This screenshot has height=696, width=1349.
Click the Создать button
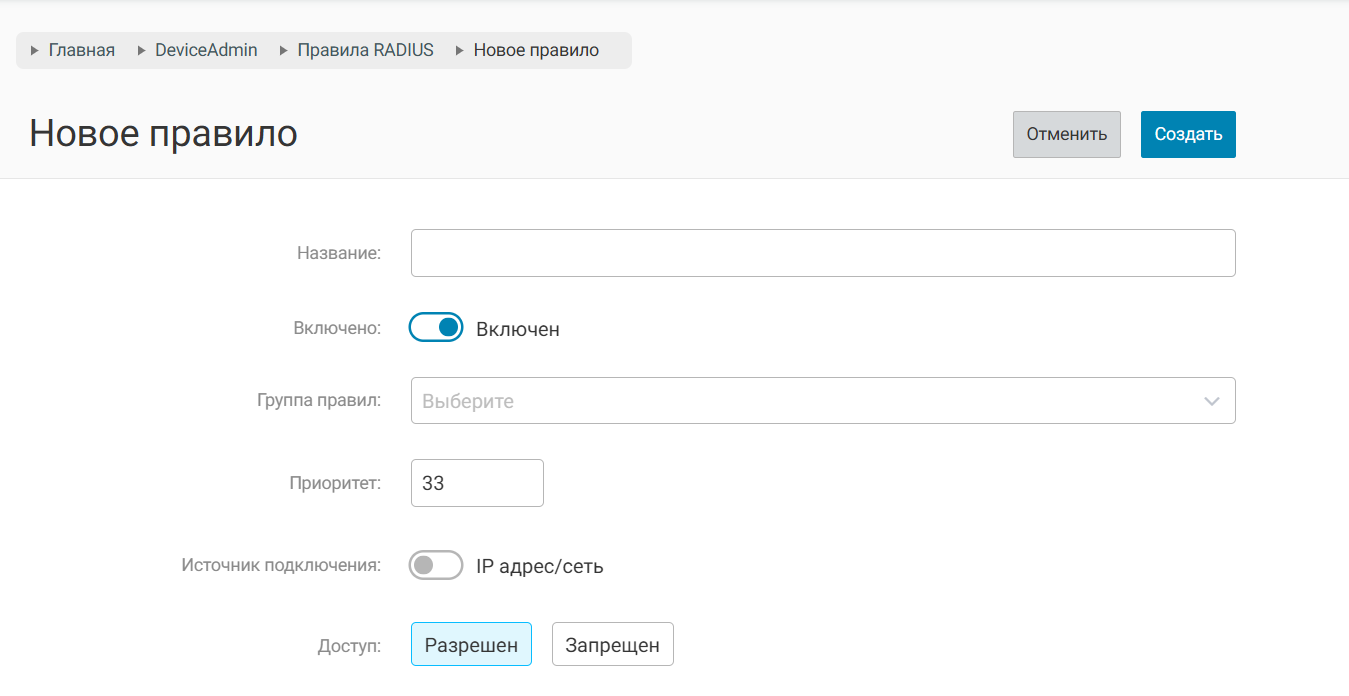click(1188, 134)
